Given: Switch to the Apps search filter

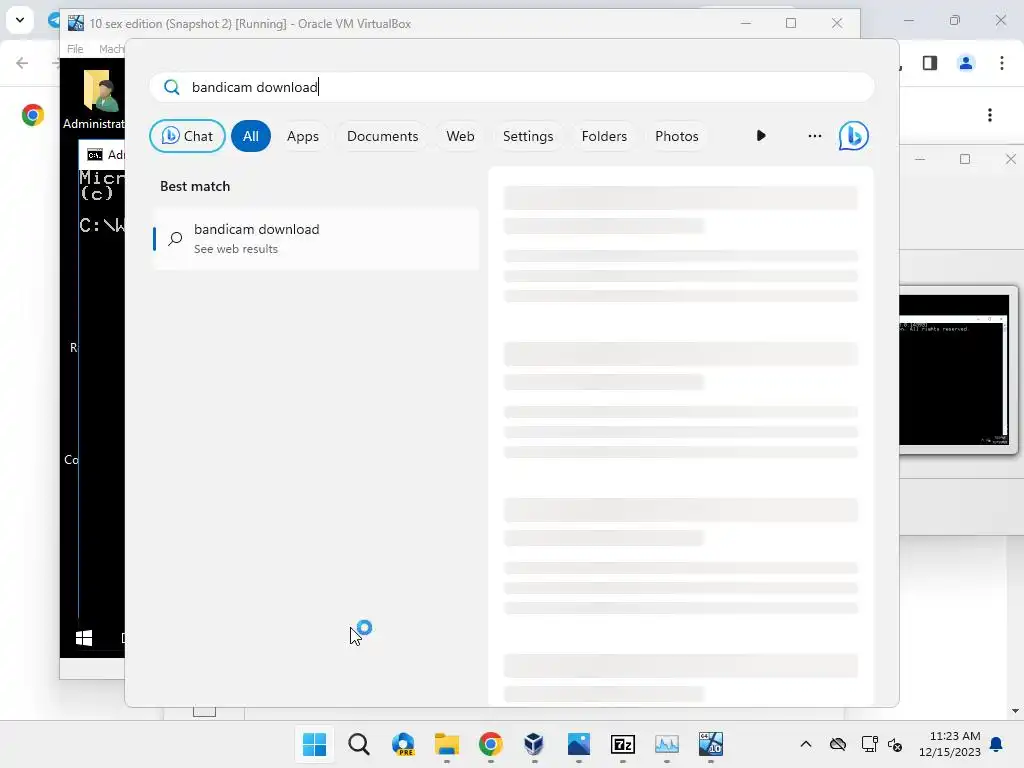Looking at the screenshot, I should pyautogui.click(x=302, y=136).
